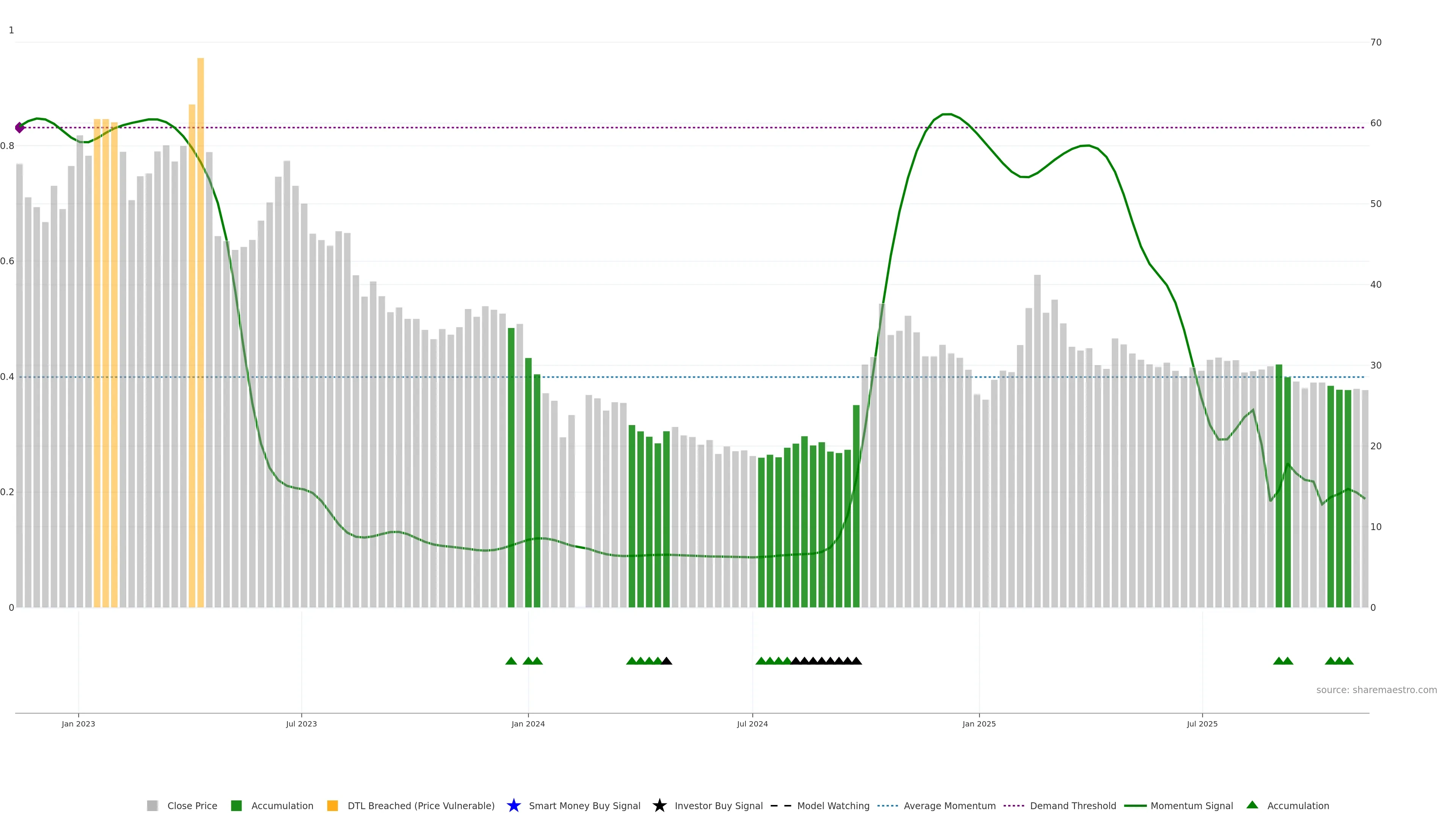Toggle the Average Momentum legend entry
Viewport: 1456px width, 819px height.
(x=949, y=805)
